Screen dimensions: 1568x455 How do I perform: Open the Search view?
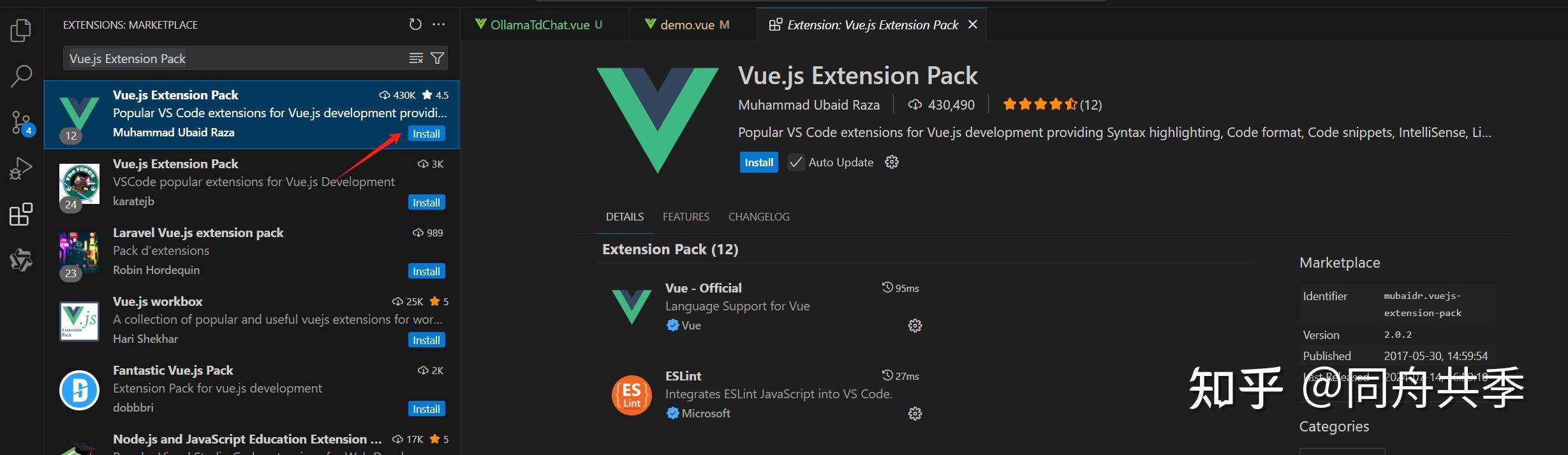coord(20,76)
